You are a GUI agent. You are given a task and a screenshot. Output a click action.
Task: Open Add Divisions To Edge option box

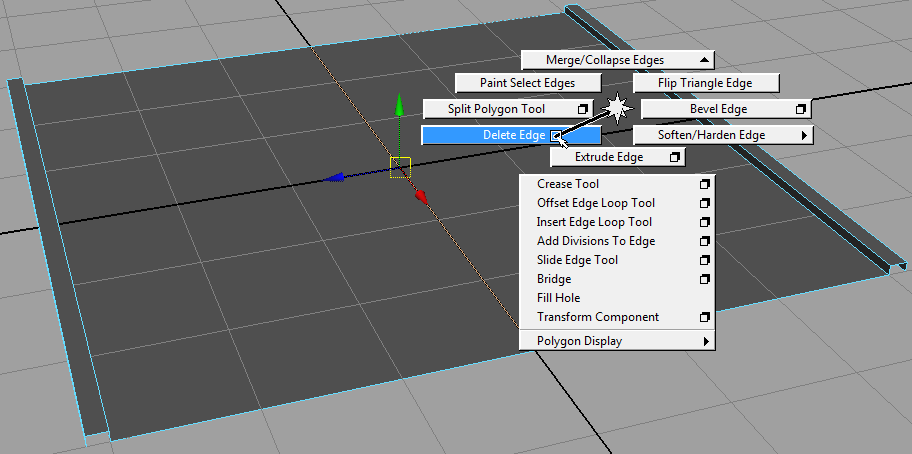click(x=705, y=242)
